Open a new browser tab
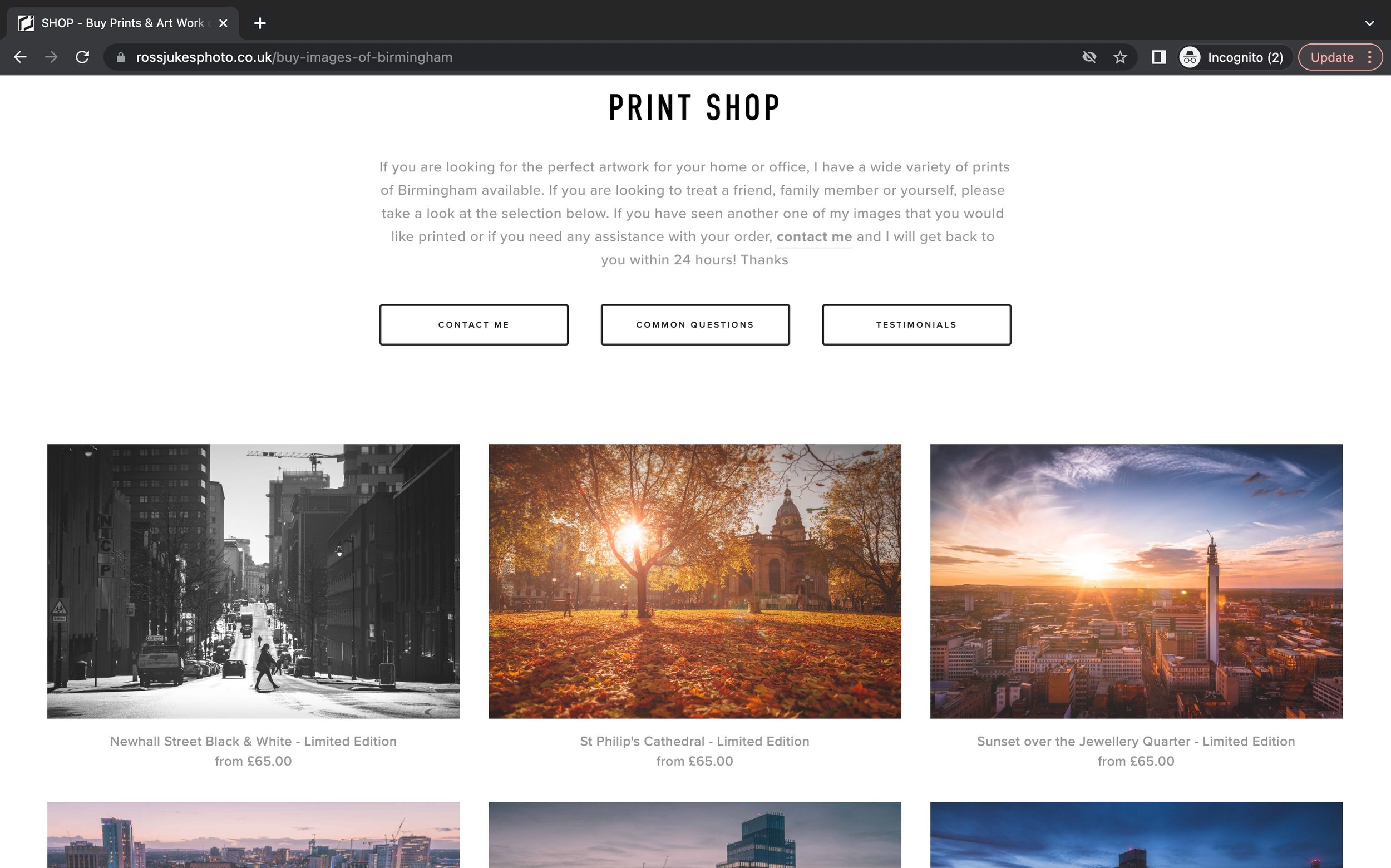 tap(260, 23)
